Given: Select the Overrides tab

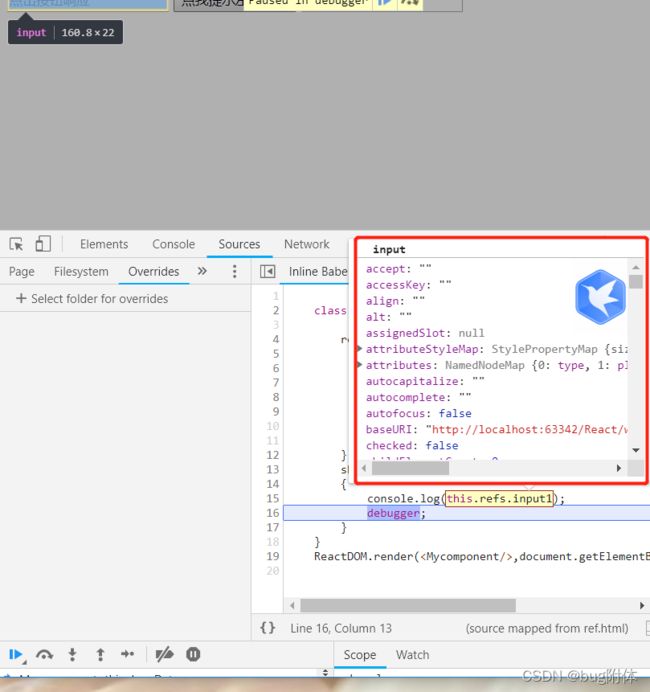Looking at the screenshot, I should 154,271.
